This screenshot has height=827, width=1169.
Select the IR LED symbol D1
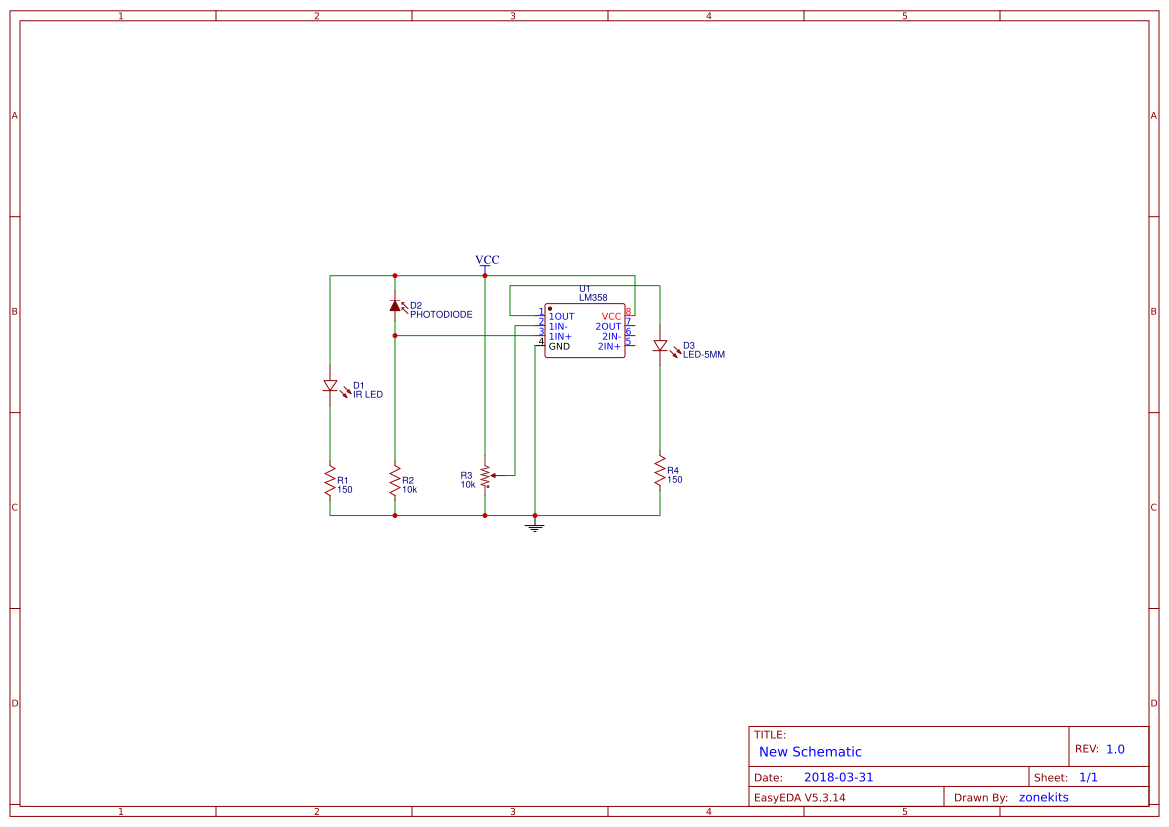coord(330,386)
